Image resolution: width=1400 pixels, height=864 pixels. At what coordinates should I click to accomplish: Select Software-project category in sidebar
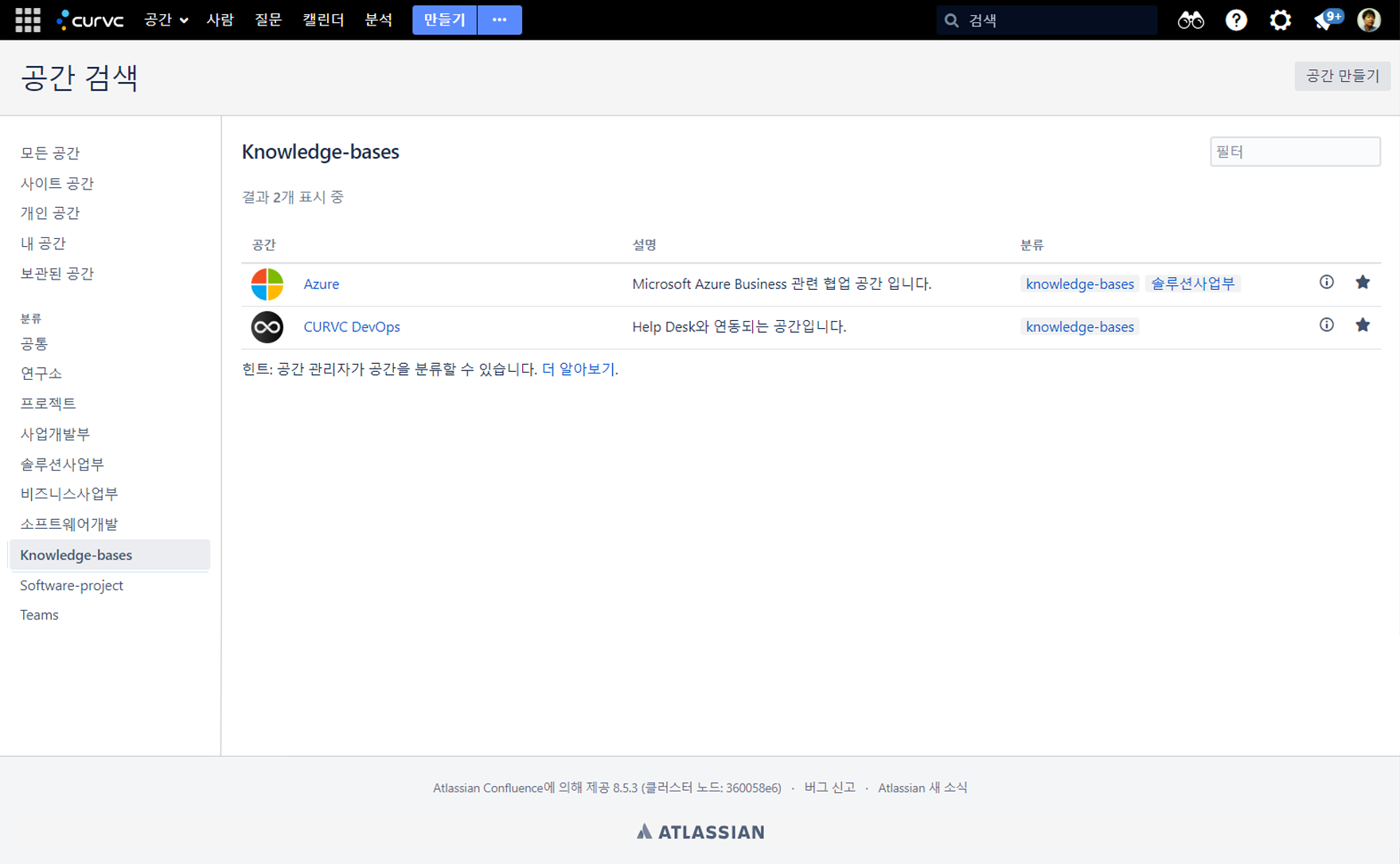tap(72, 585)
